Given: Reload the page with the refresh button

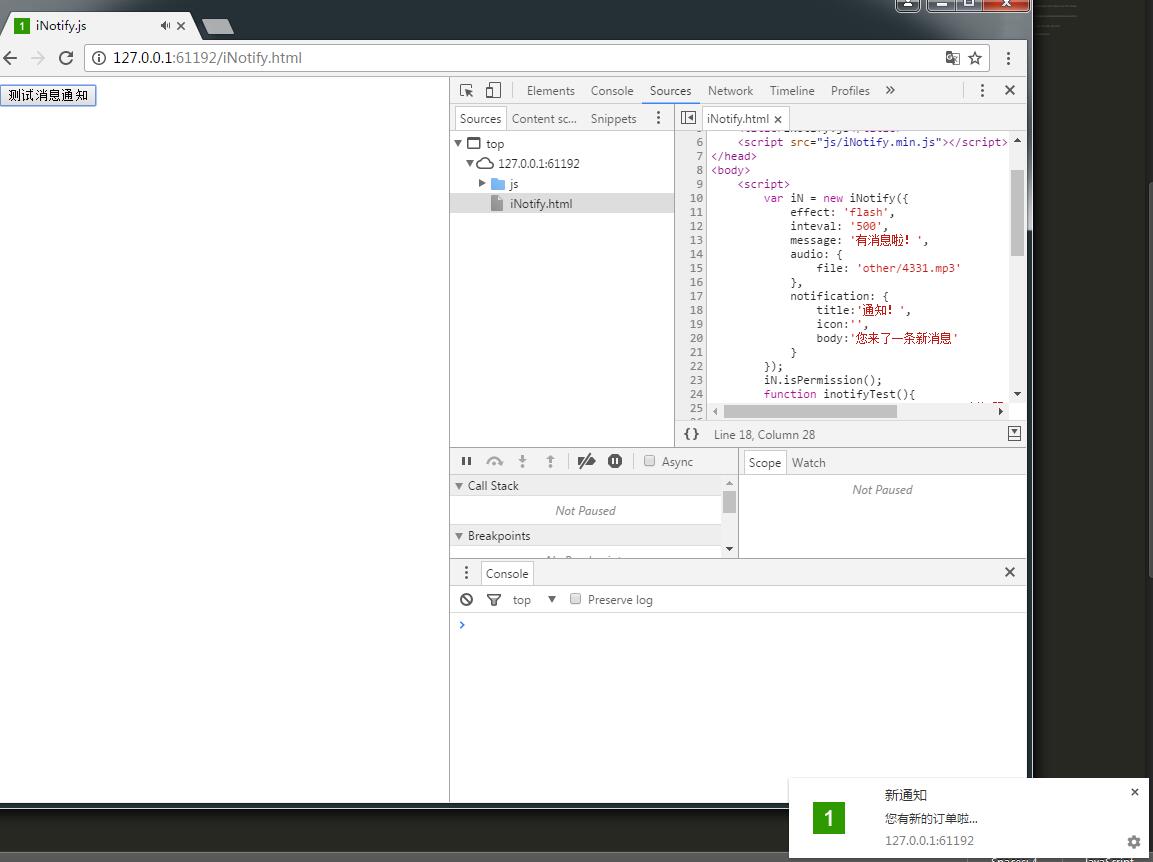Looking at the screenshot, I should (66, 58).
